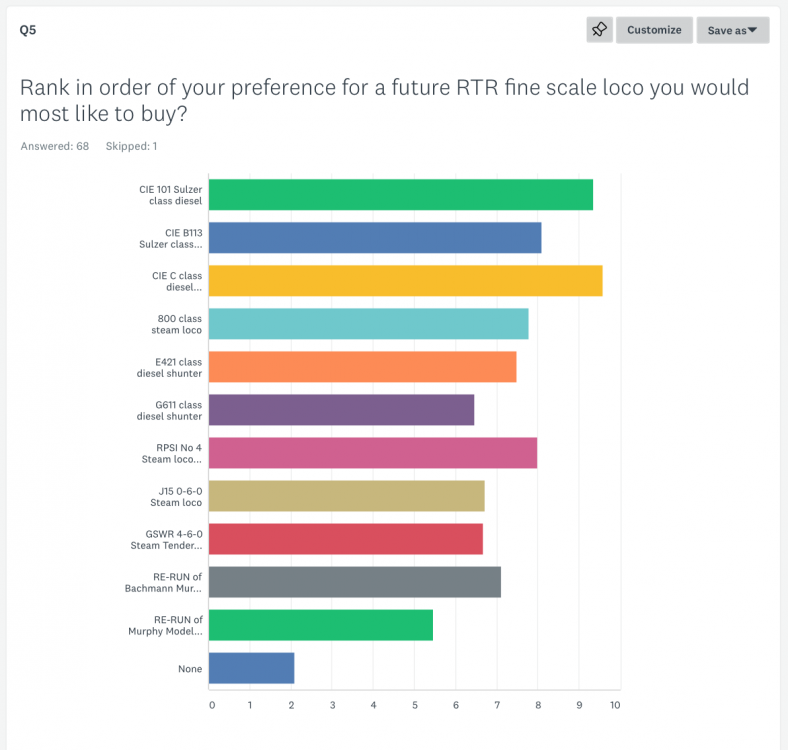Click the yellow CIE C class diesel bar
788x750 pixels.
(405, 281)
